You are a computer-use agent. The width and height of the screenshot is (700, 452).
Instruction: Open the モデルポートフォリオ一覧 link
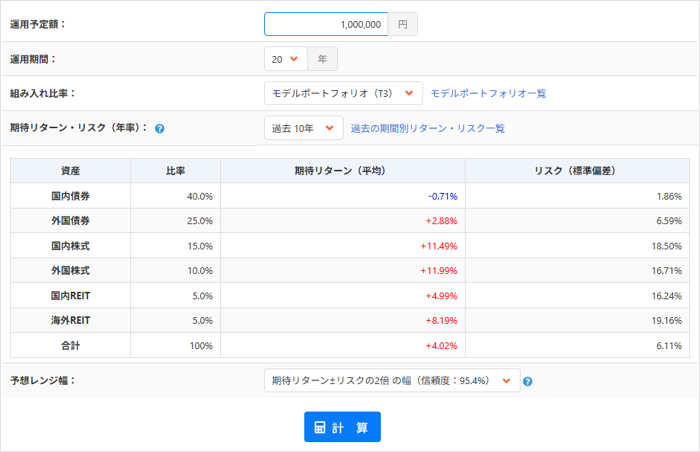click(488, 93)
